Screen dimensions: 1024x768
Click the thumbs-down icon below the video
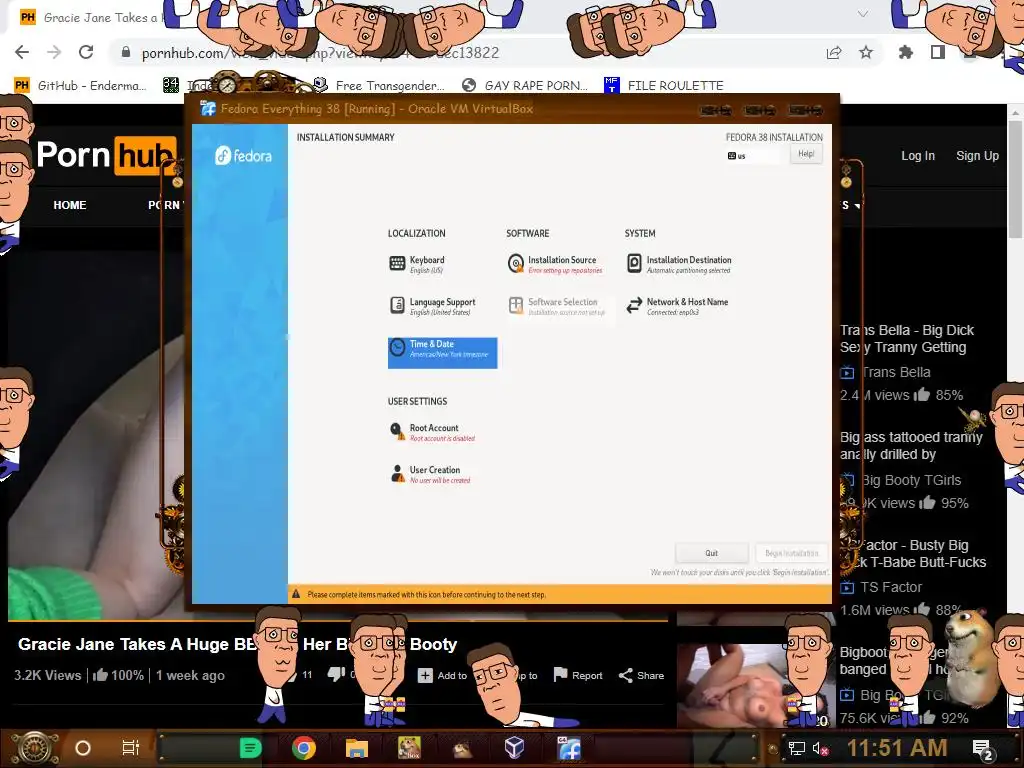[336, 674]
